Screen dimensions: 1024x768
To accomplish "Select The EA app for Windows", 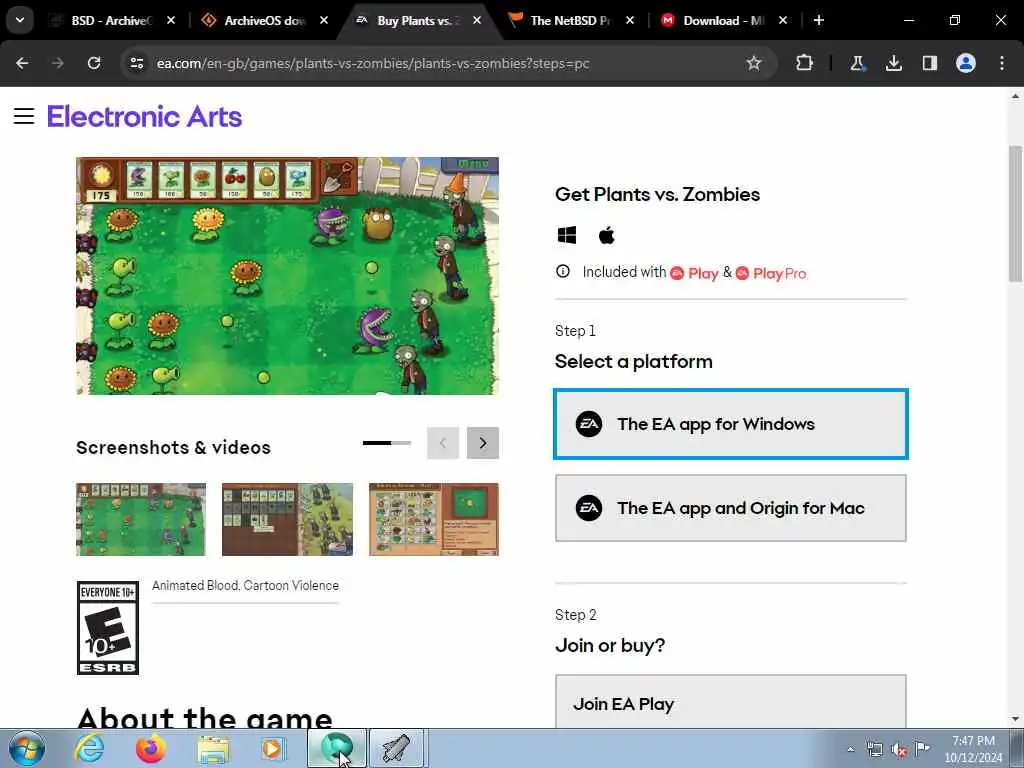I will [x=731, y=424].
